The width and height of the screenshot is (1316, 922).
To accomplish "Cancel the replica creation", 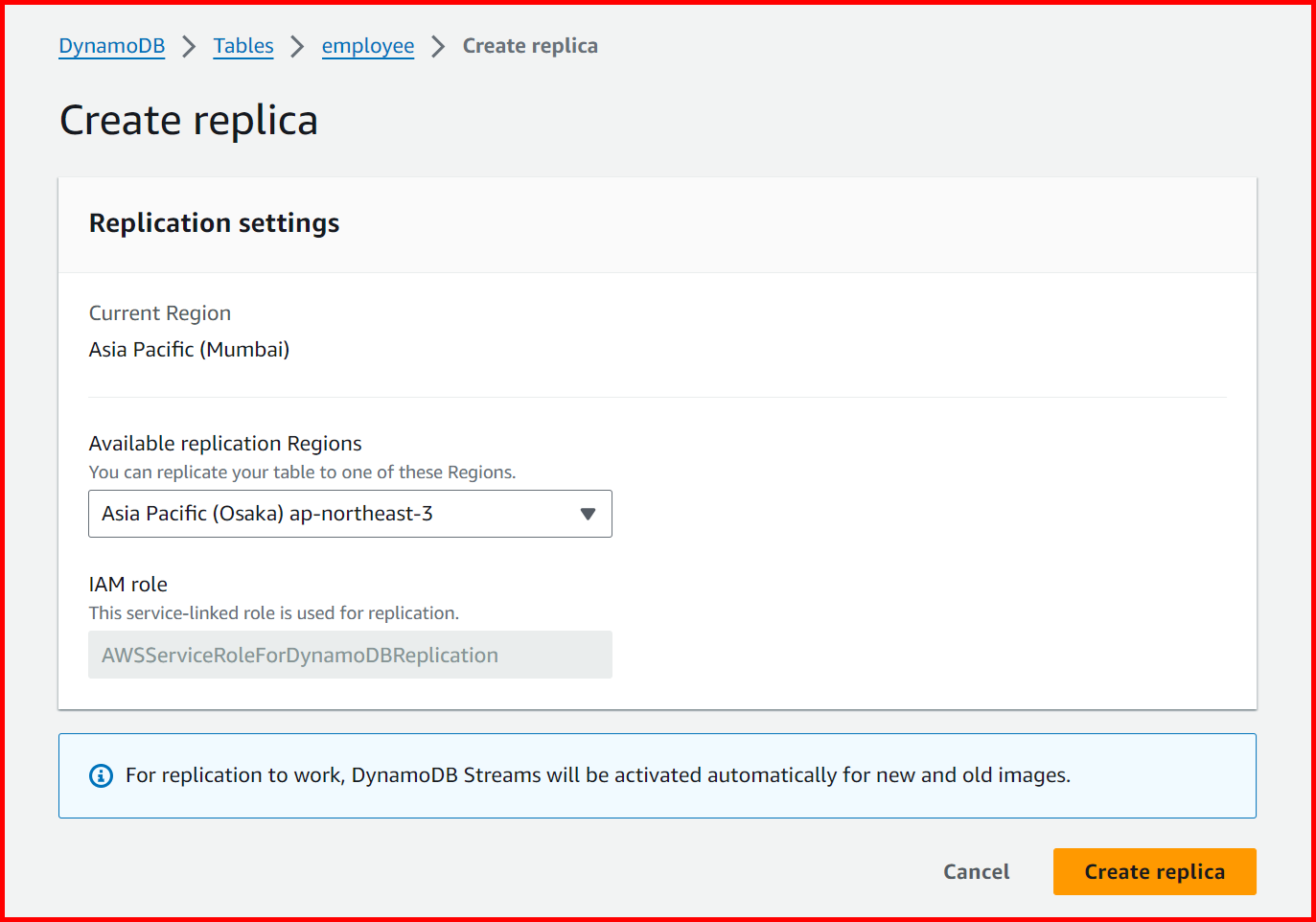I will (x=976, y=871).
